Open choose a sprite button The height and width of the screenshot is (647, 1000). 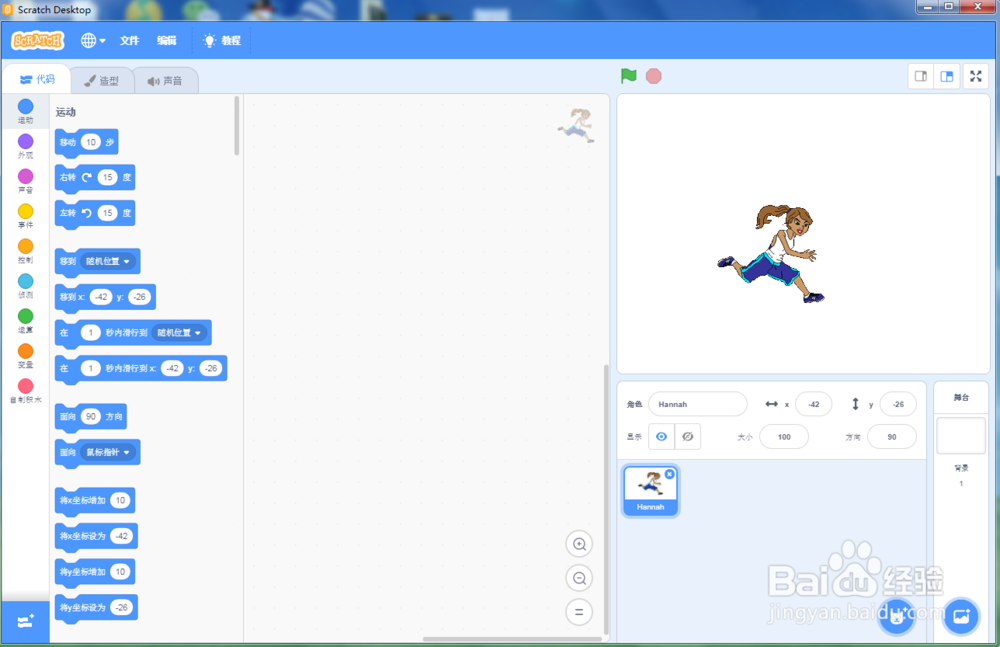click(x=897, y=616)
